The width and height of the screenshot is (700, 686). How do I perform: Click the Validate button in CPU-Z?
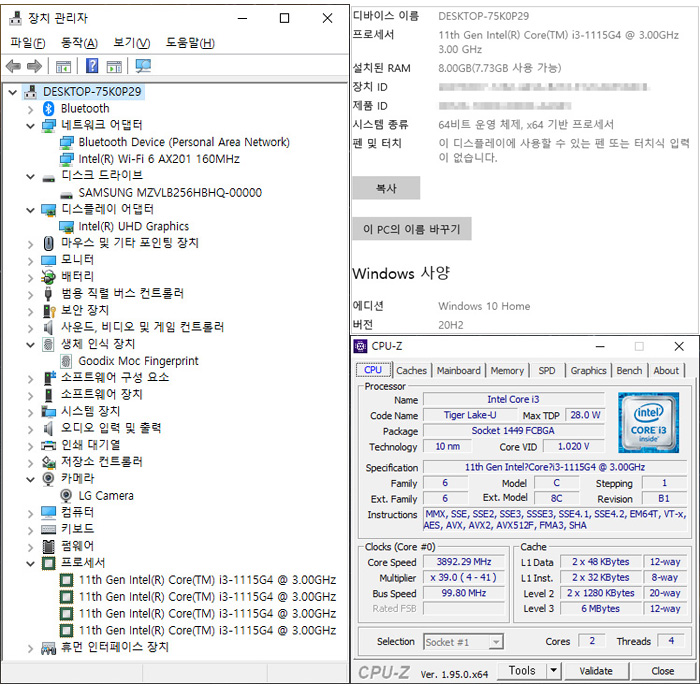[x=596, y=670]
